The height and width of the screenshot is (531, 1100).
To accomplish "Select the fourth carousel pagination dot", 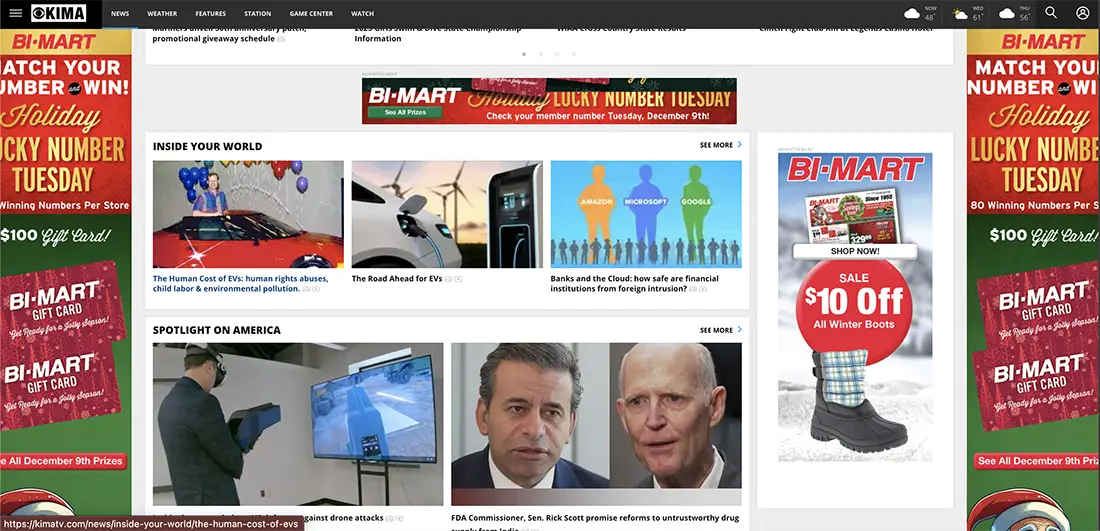I will click(x=574, y=54).
